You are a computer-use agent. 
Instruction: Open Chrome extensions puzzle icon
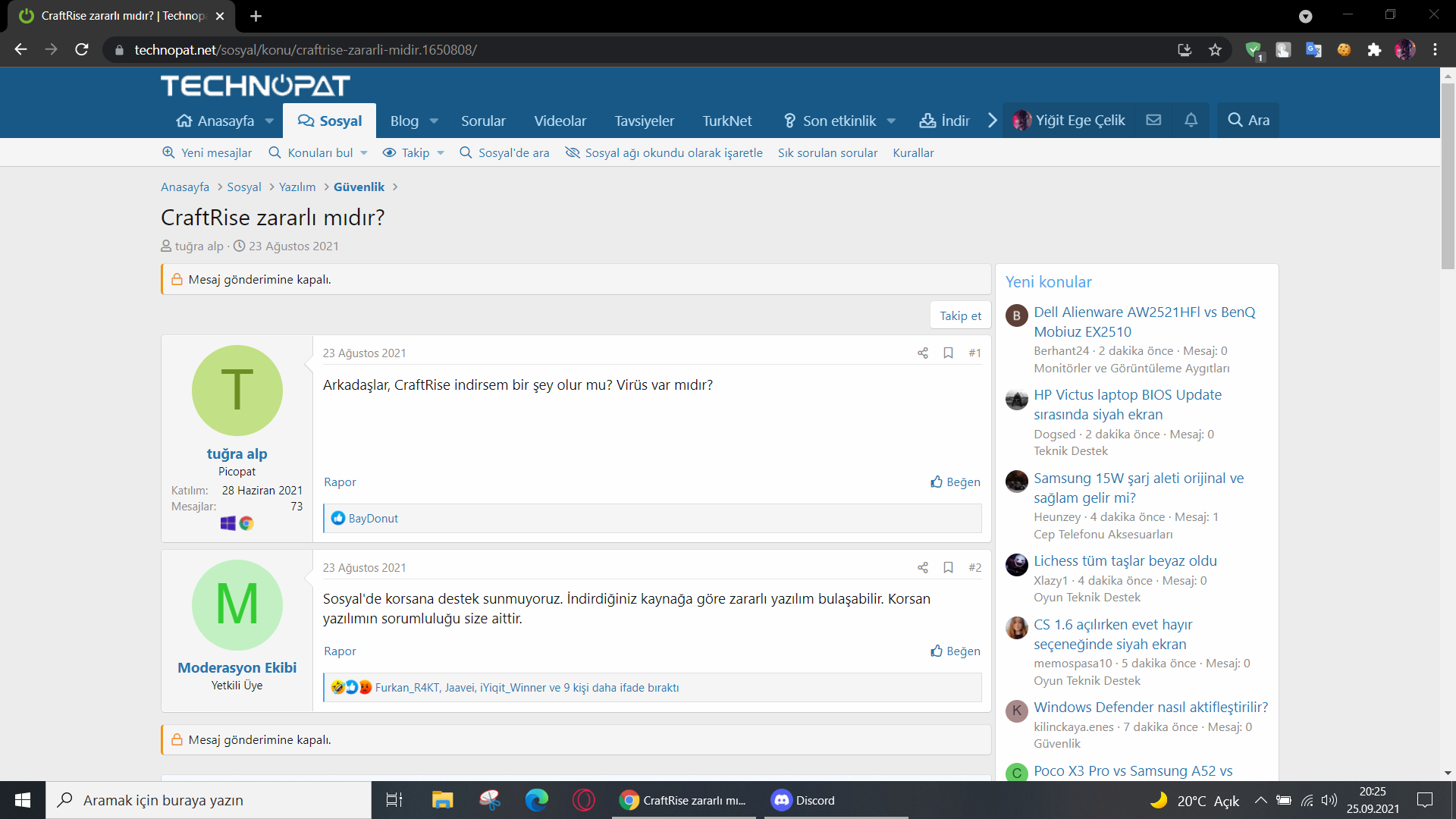(x=1374, y=50)
